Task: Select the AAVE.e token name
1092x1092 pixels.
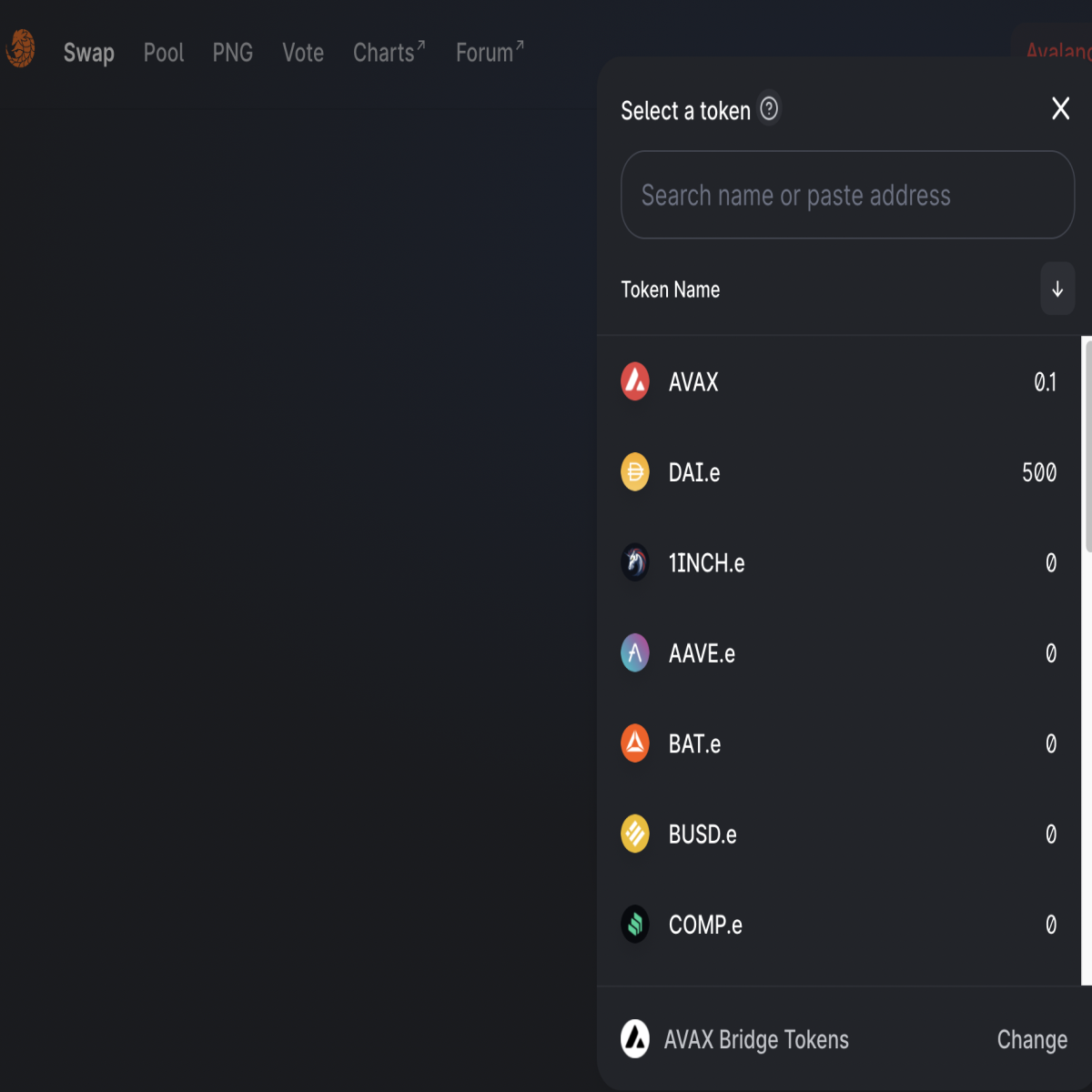Action: [702, 653]
